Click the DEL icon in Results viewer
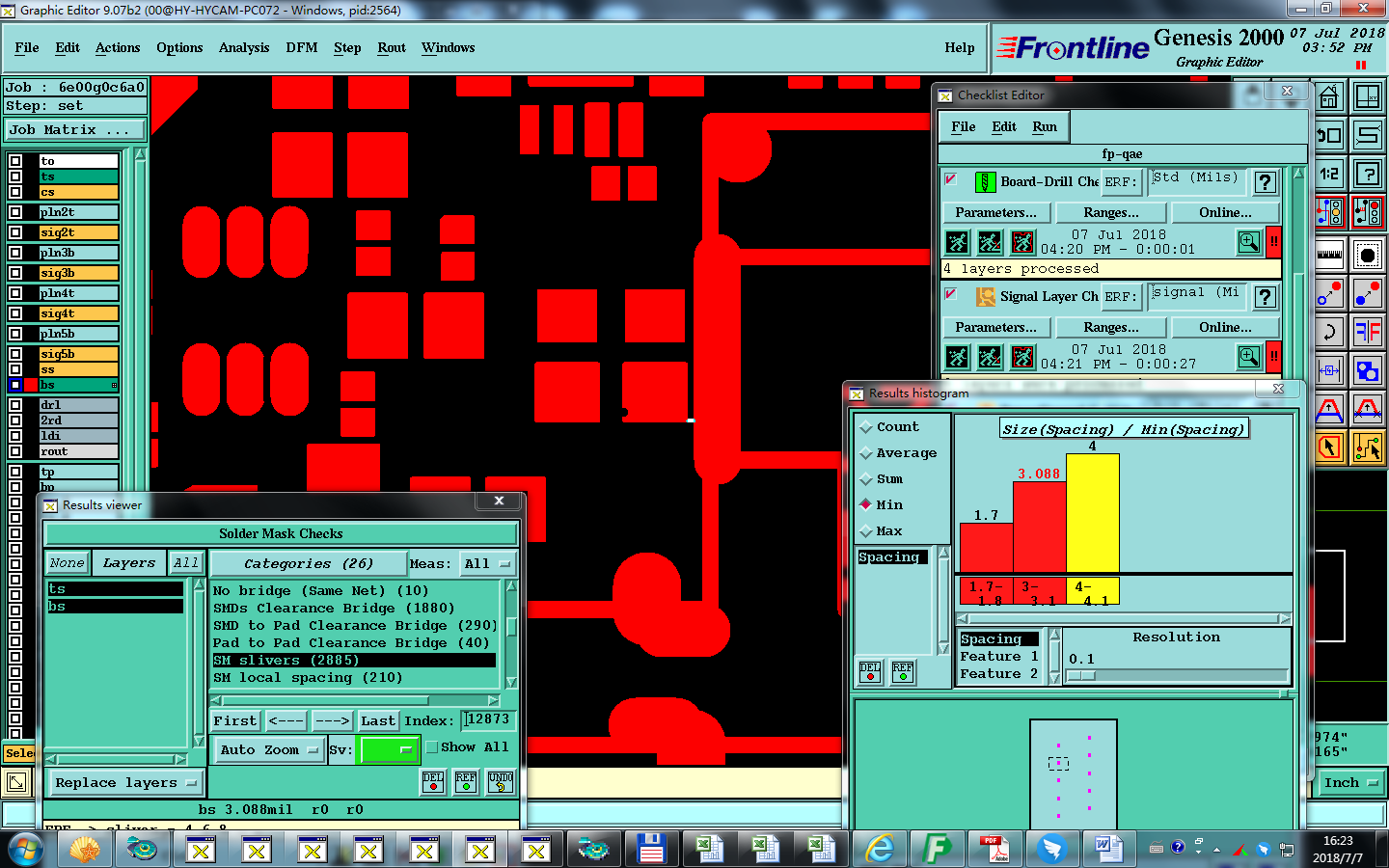This screenshot has width=1389, height=868. tap(433, 781)
